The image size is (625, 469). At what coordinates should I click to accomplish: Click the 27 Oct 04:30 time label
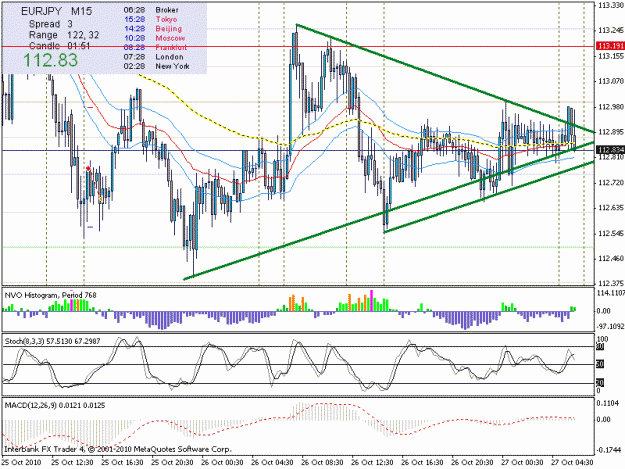(x=572, y=463)
